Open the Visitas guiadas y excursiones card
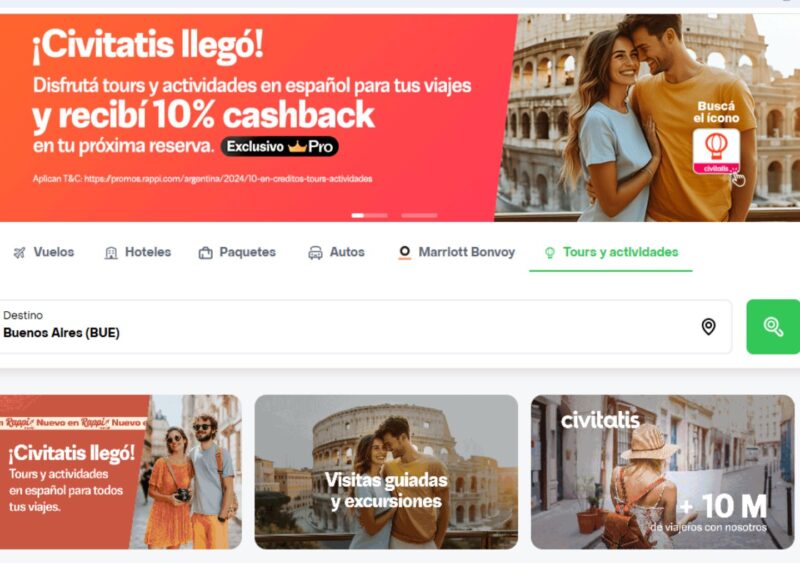The width and height of the screenshot is (800, 563). click(x=386, y=472)
